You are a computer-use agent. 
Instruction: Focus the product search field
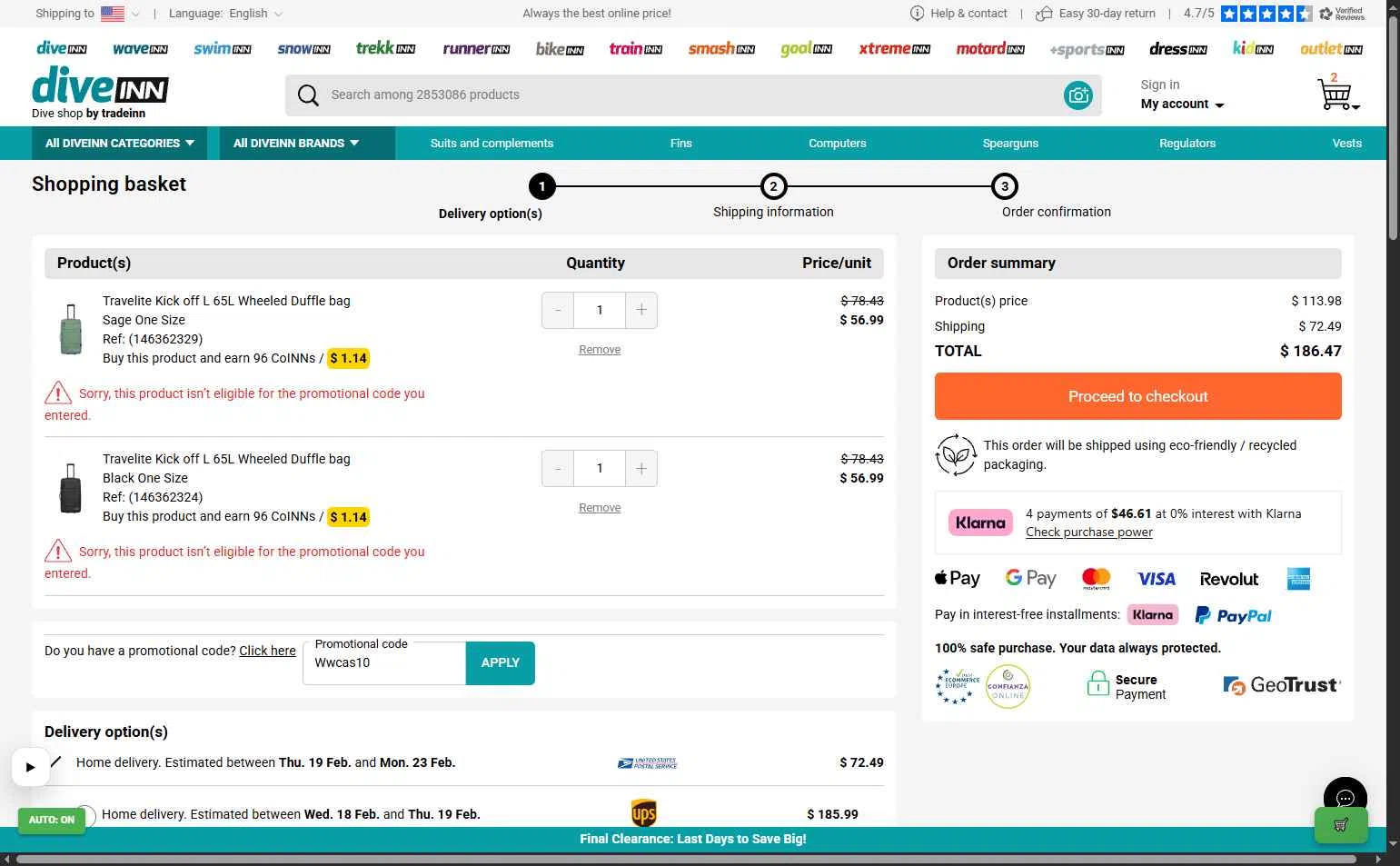pyautogui.click(x=693, y=95)
